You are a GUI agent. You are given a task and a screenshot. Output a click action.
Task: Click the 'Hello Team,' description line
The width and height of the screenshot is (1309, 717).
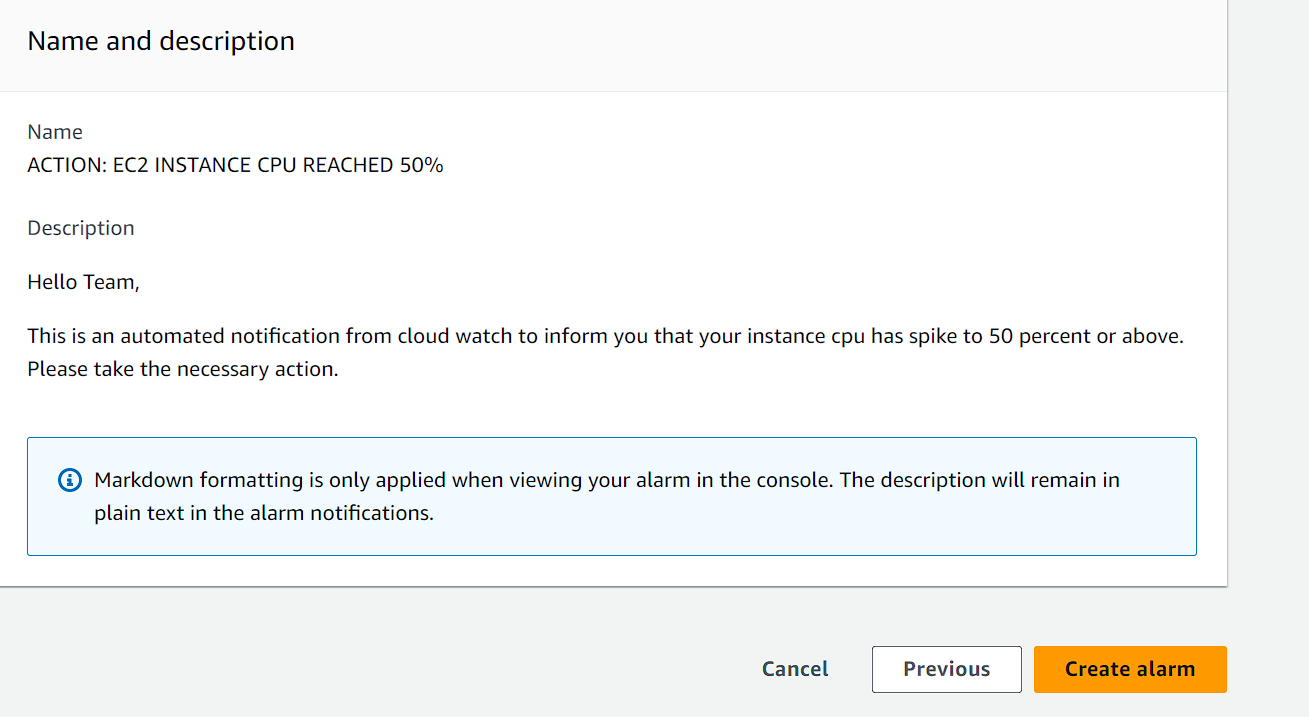[83, 283]
